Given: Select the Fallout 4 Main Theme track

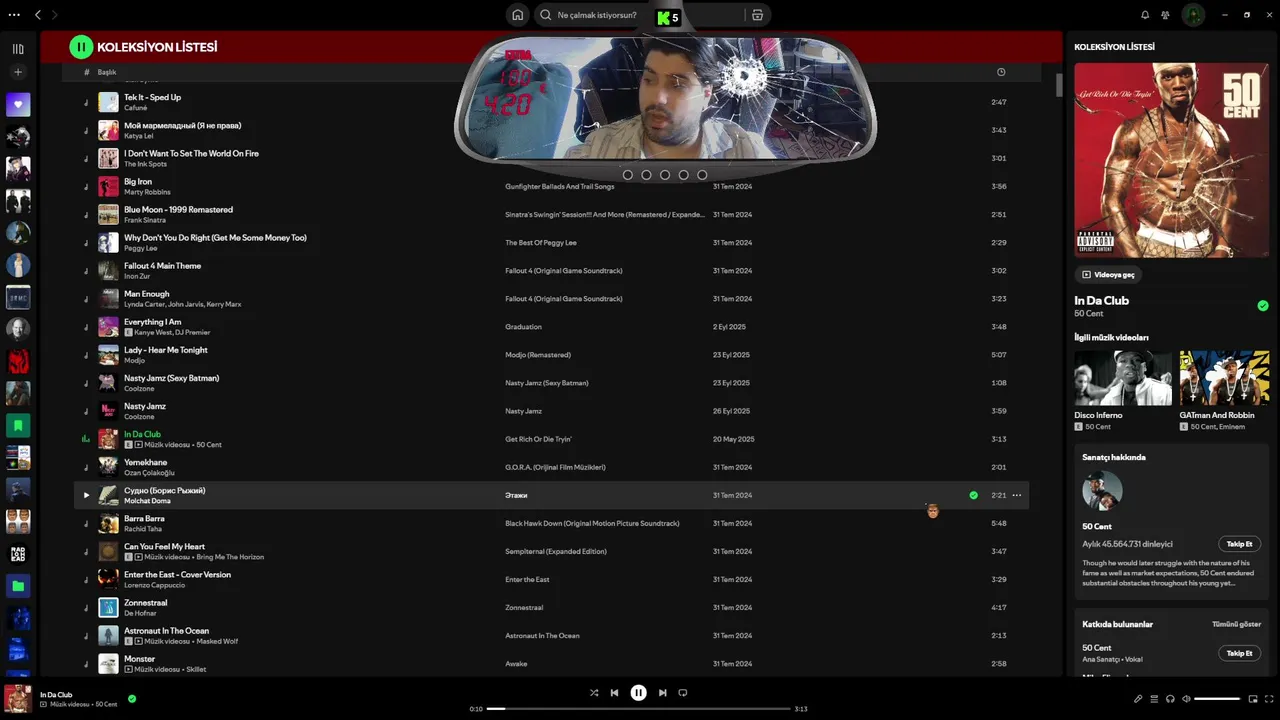Looking at the screenshot, I should (552, 270).
